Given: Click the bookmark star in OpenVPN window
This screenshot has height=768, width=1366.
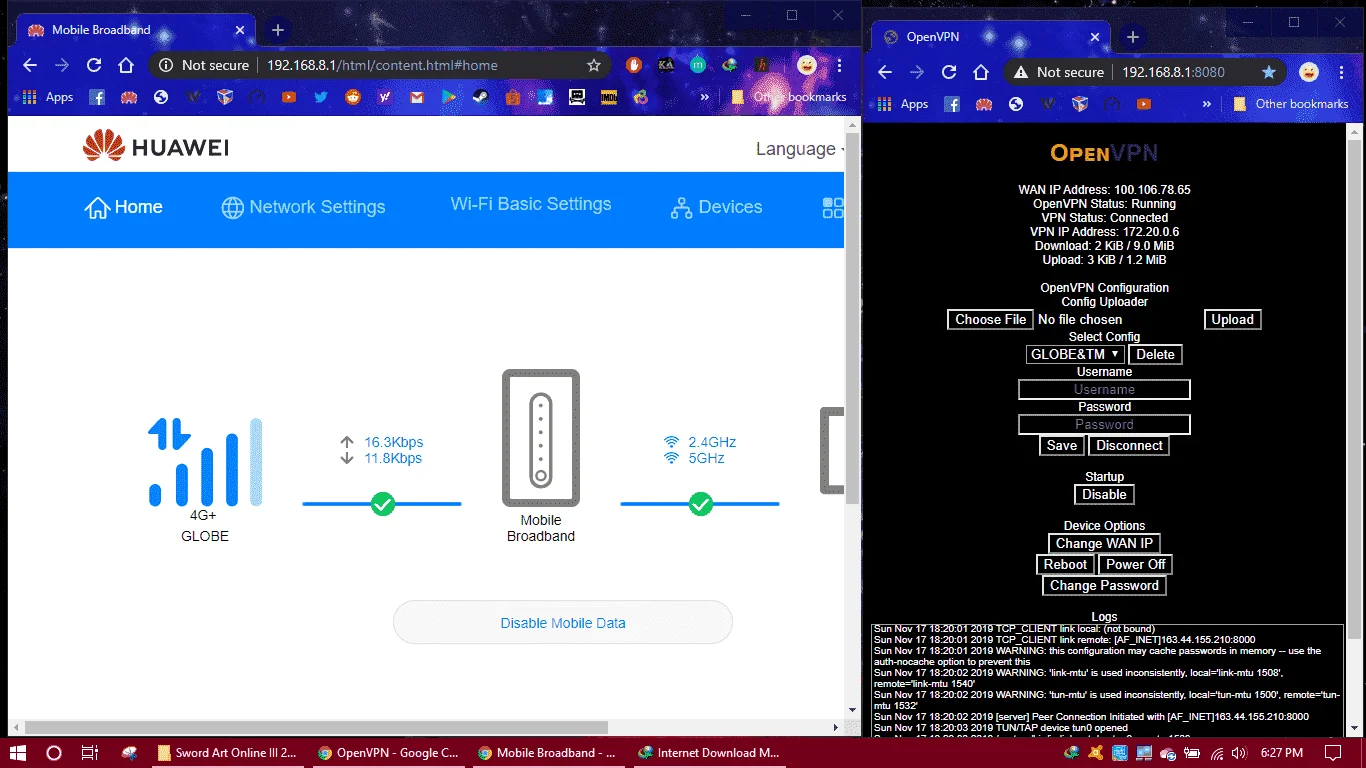Looking at the screenshot, I should point(1269,72).
